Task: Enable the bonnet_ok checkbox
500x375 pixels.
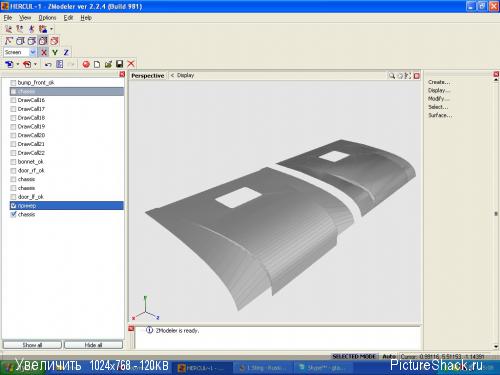Action: [x=13, y=162]
